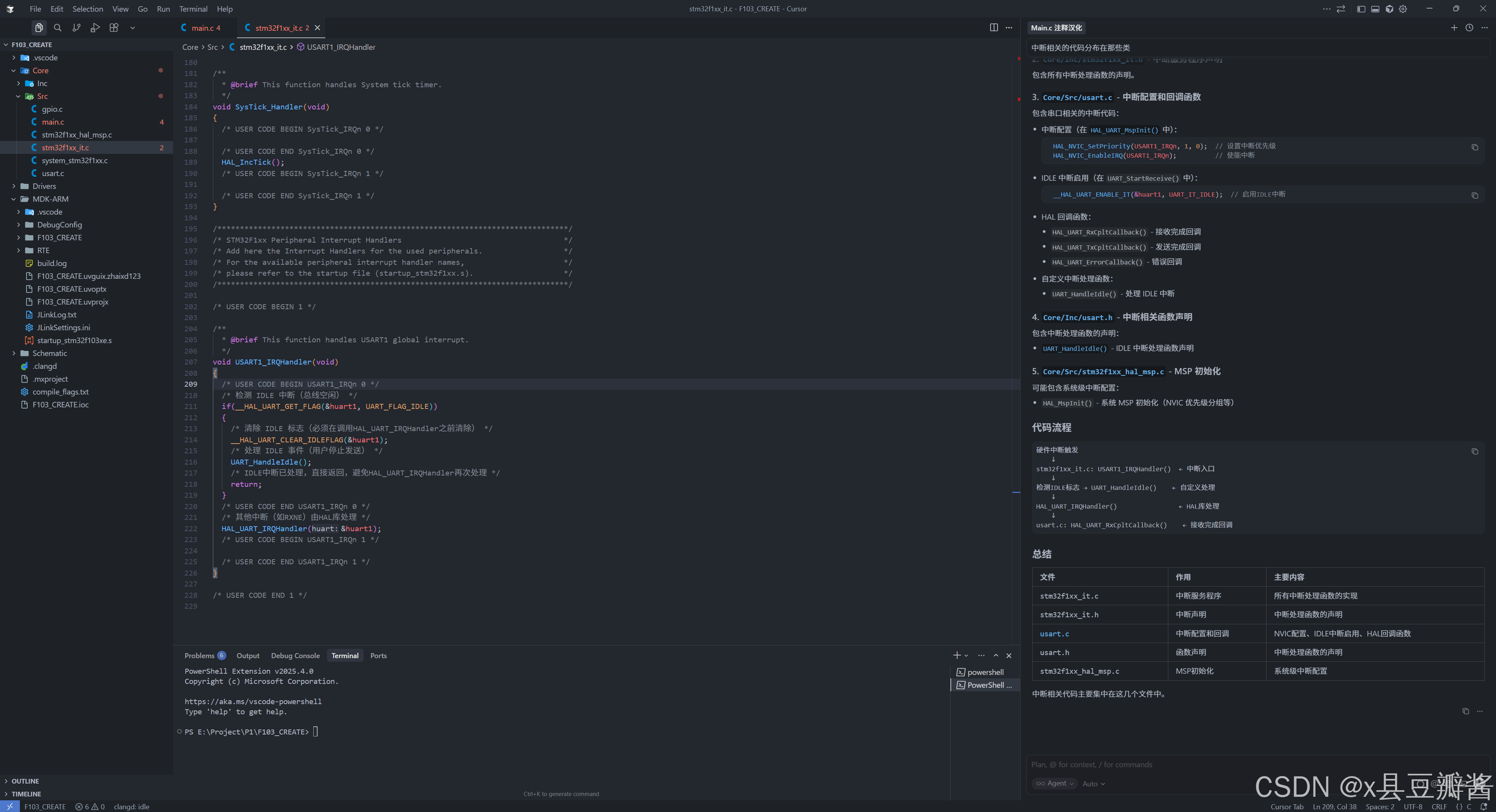Screen dimensions: 1496x812
Task: Open Cursor settings gear icon
Action: click(x=1403, y=9)
